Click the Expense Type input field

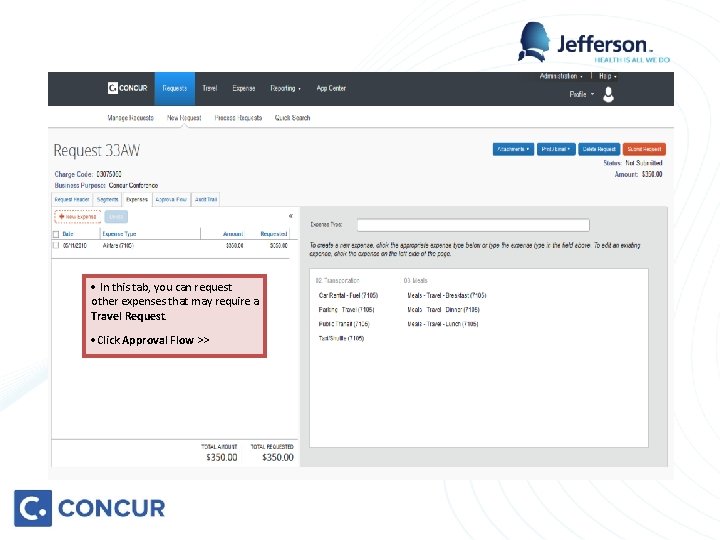point(473,225)
